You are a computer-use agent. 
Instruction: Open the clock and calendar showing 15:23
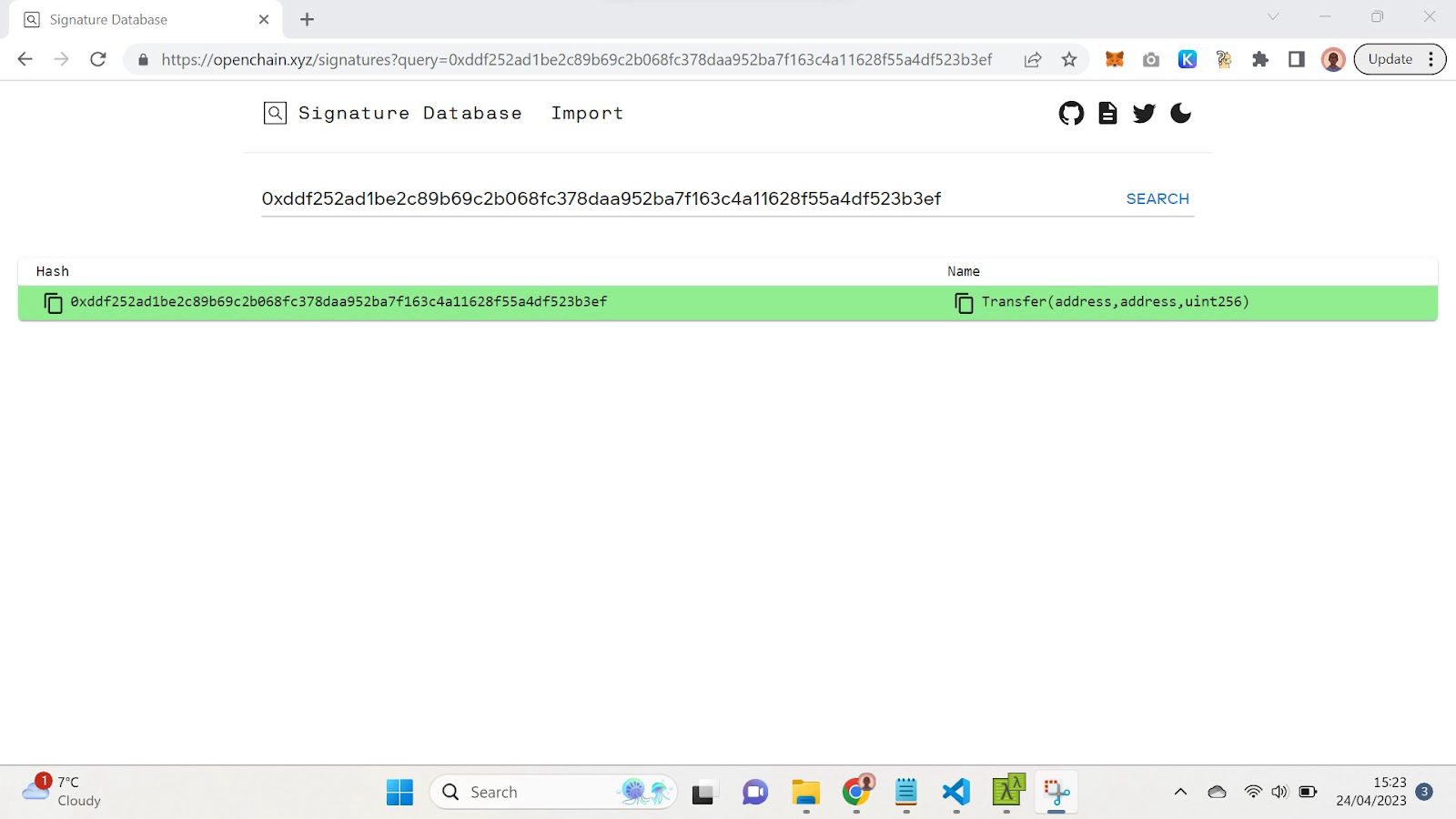1371,792
